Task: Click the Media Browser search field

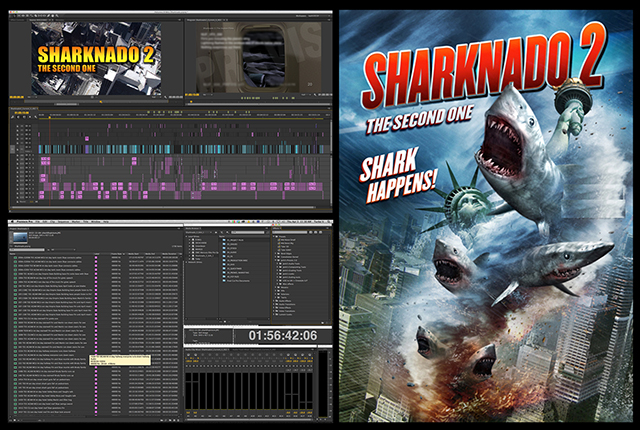Action: [247, 233]
